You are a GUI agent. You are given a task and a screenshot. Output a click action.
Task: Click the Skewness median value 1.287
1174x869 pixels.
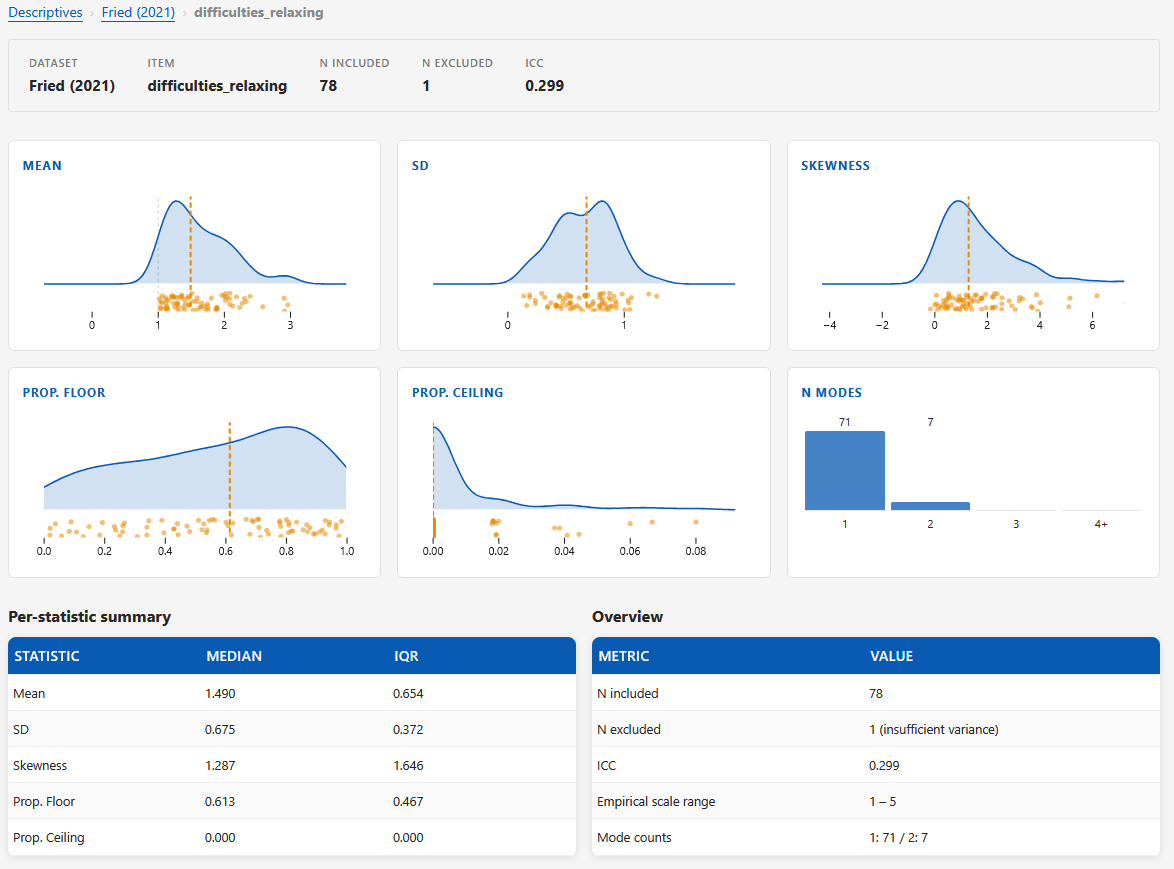pos(220,766)
